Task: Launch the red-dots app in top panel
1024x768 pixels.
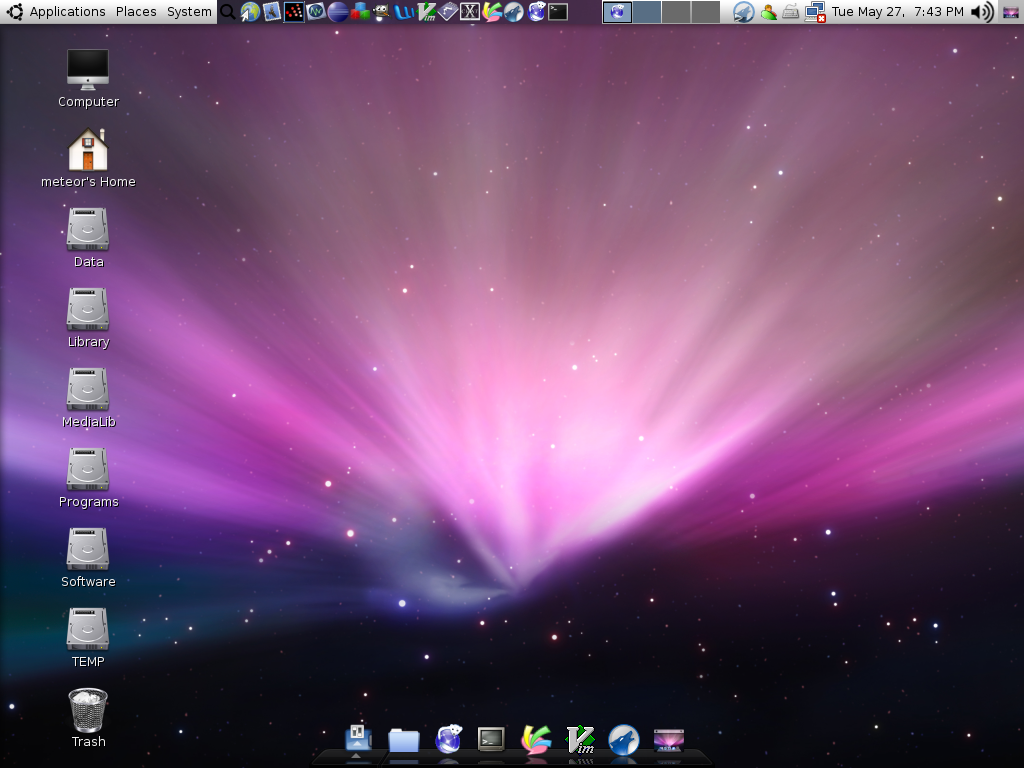Action: pyautogui.click(x=294, y=12)
